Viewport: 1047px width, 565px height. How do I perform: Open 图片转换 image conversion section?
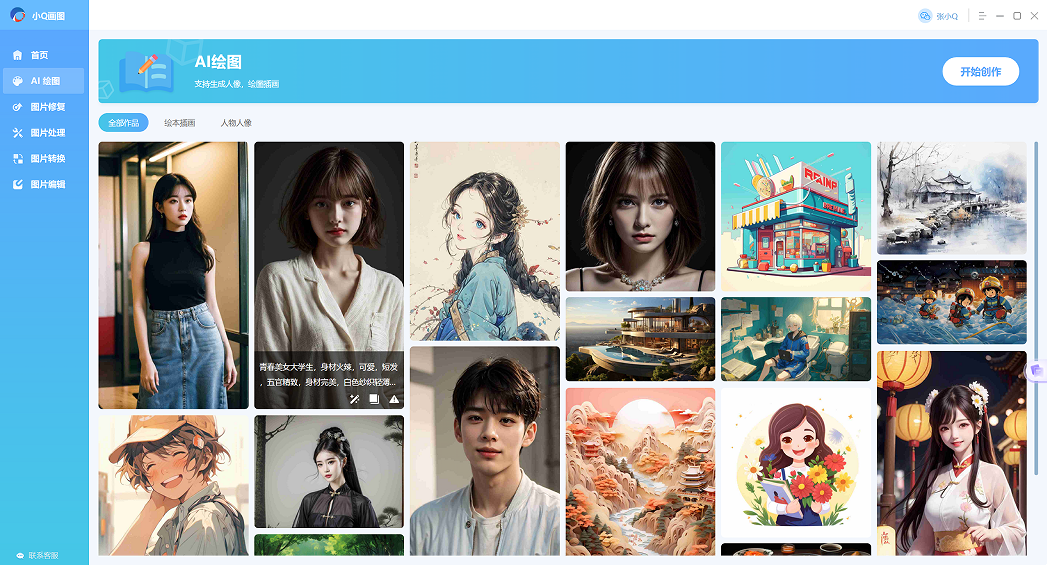pyautogui.click(x=46, y=159)
